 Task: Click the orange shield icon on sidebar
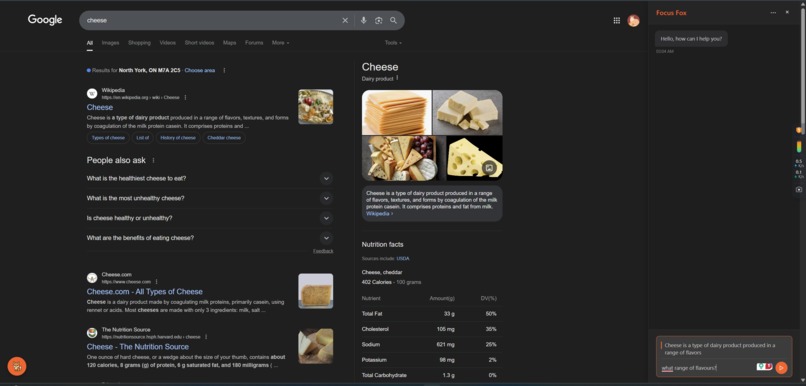click(799, 130)
